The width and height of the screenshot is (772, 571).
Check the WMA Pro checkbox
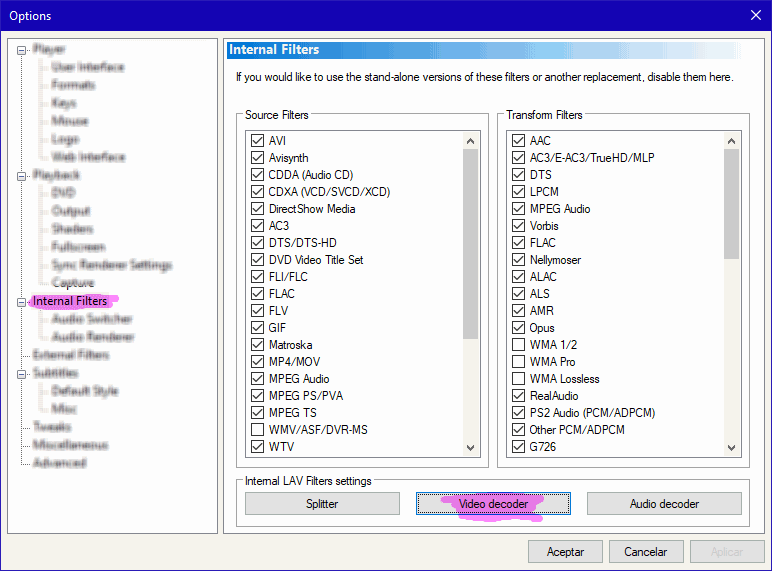pos(518,362)
